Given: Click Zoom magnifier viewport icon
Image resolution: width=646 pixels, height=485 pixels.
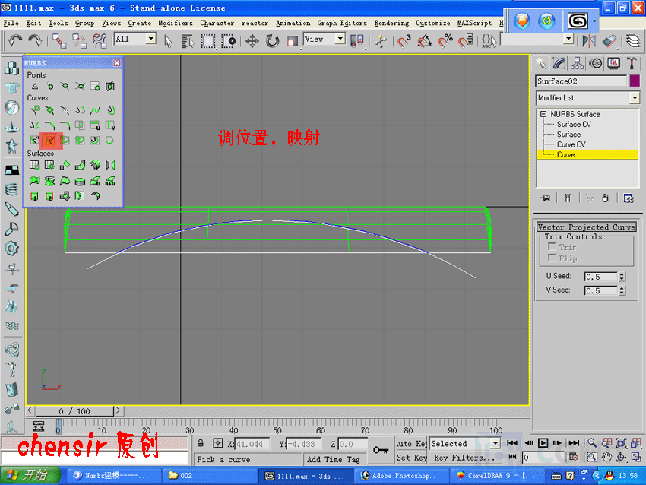Looking at the screenshot, I should [x=592, y=443].
